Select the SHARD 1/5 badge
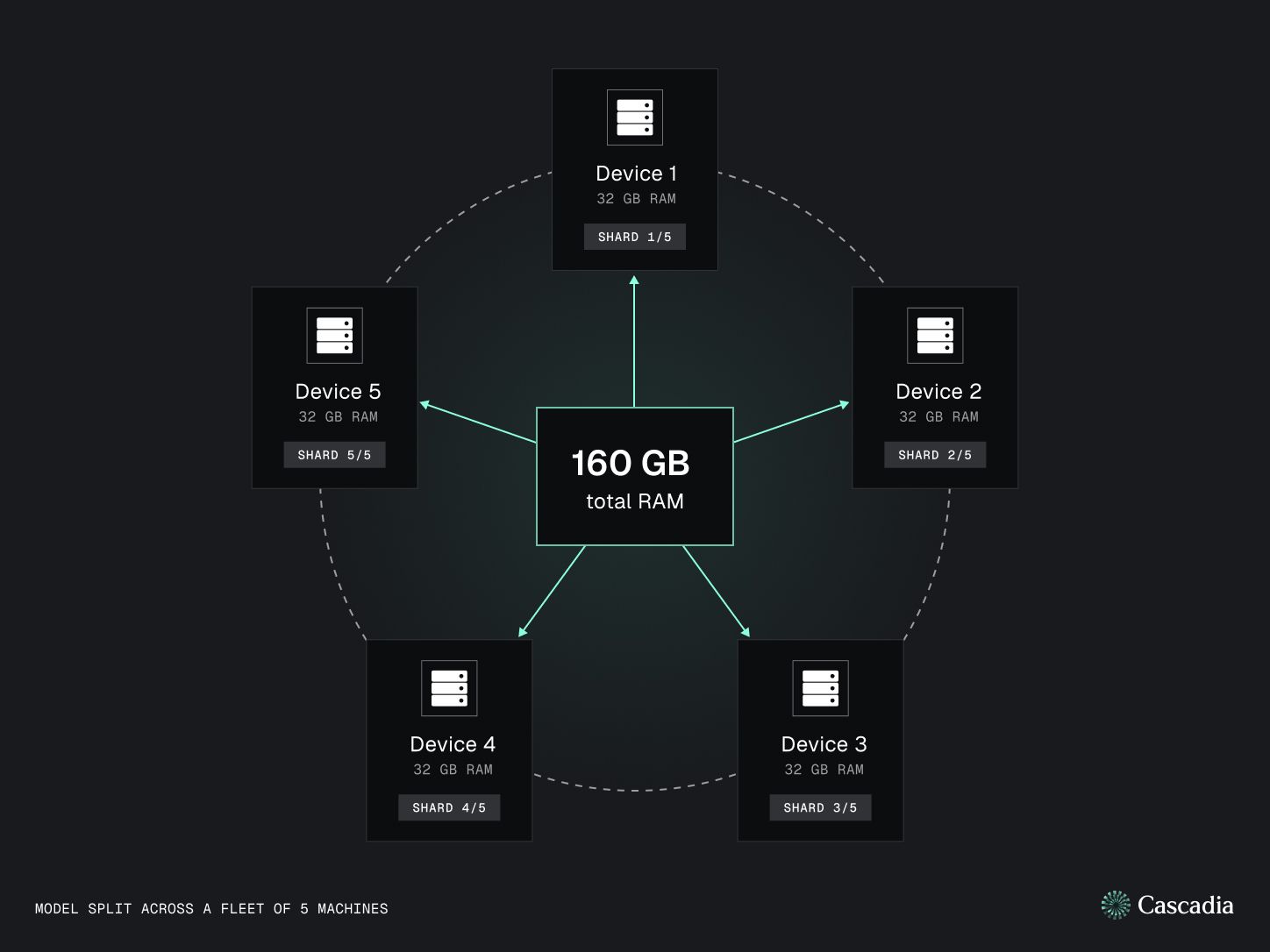The height and width of the screenshot is (952, 1270). pyautogui.click(x=635, y=237)
